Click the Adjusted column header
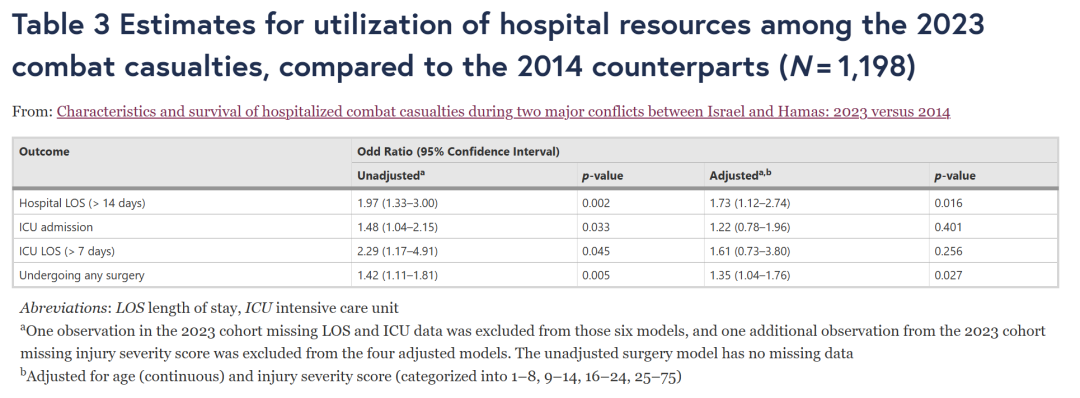The image size is (1080, 398). [x=740, y=176]
